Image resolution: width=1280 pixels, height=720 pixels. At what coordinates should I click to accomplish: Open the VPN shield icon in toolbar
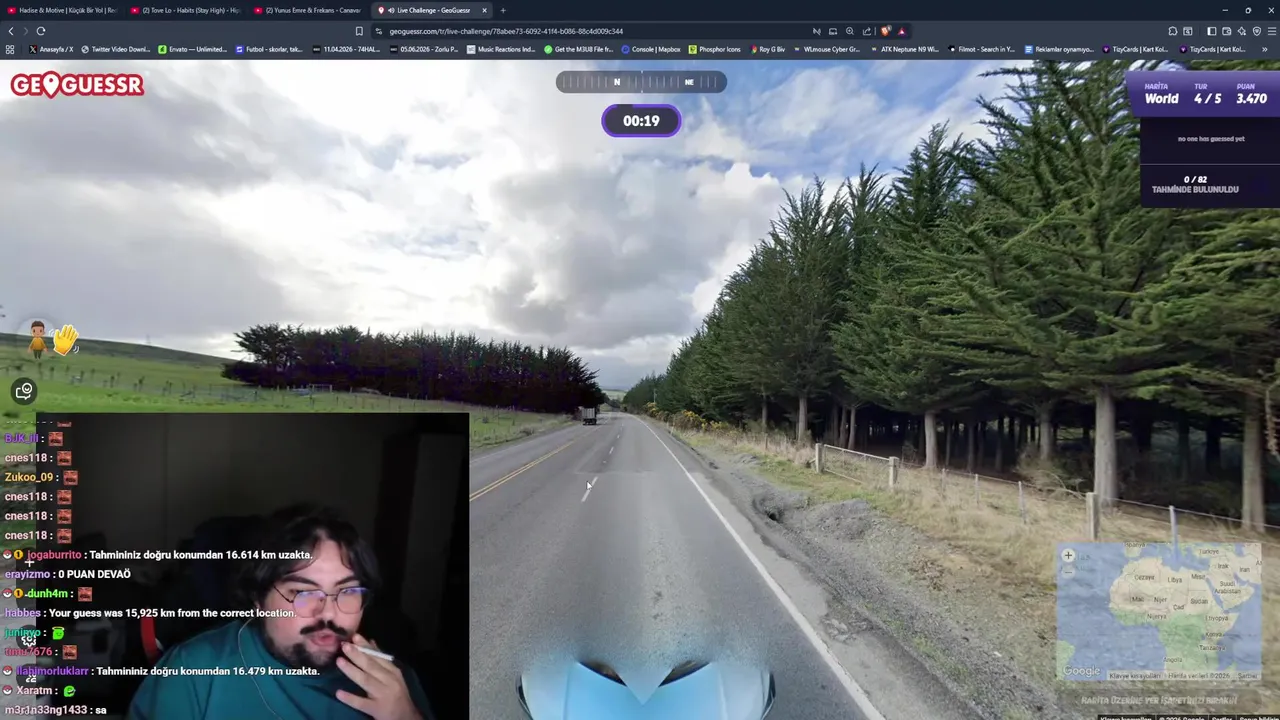(x=1256, y=31)
